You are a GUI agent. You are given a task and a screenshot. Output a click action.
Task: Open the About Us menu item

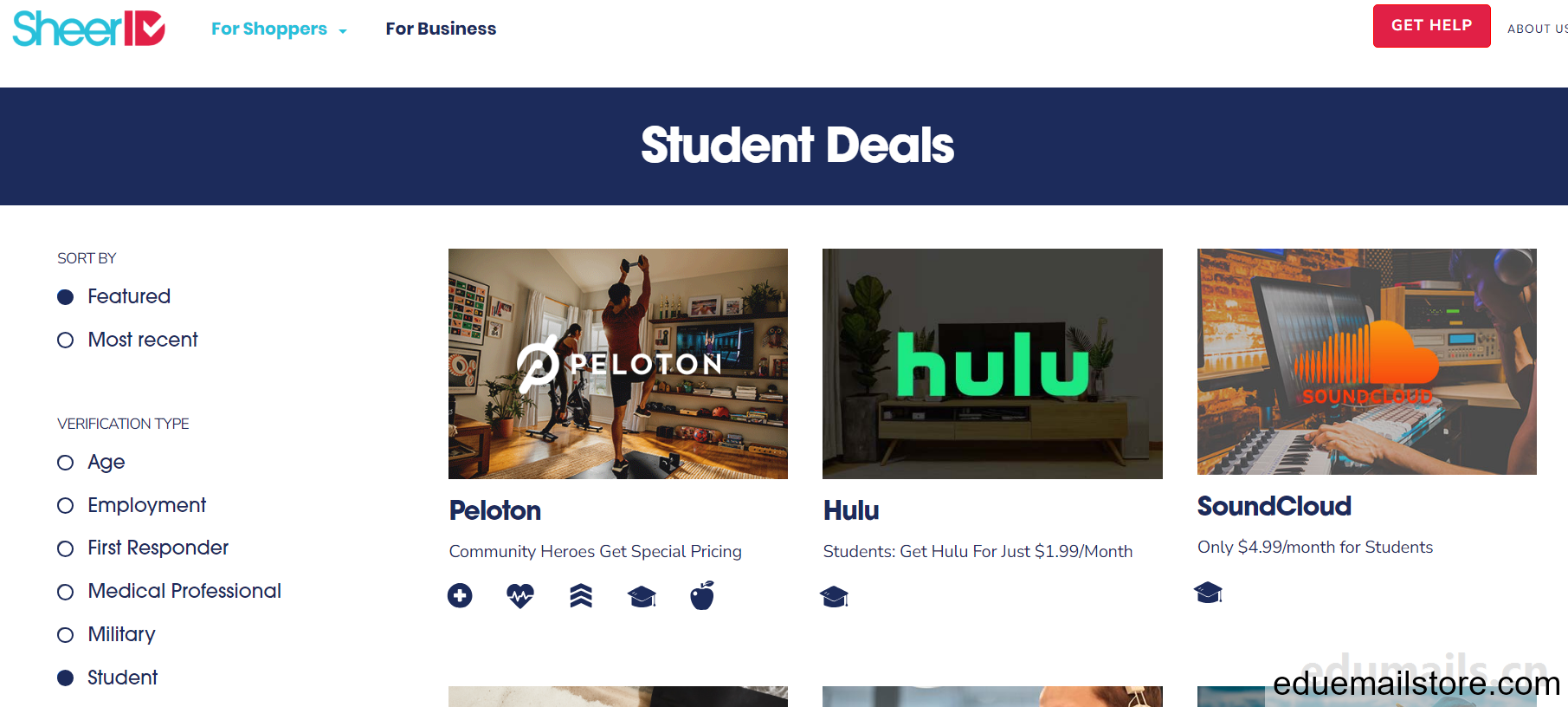click(x=1537, y=29)
